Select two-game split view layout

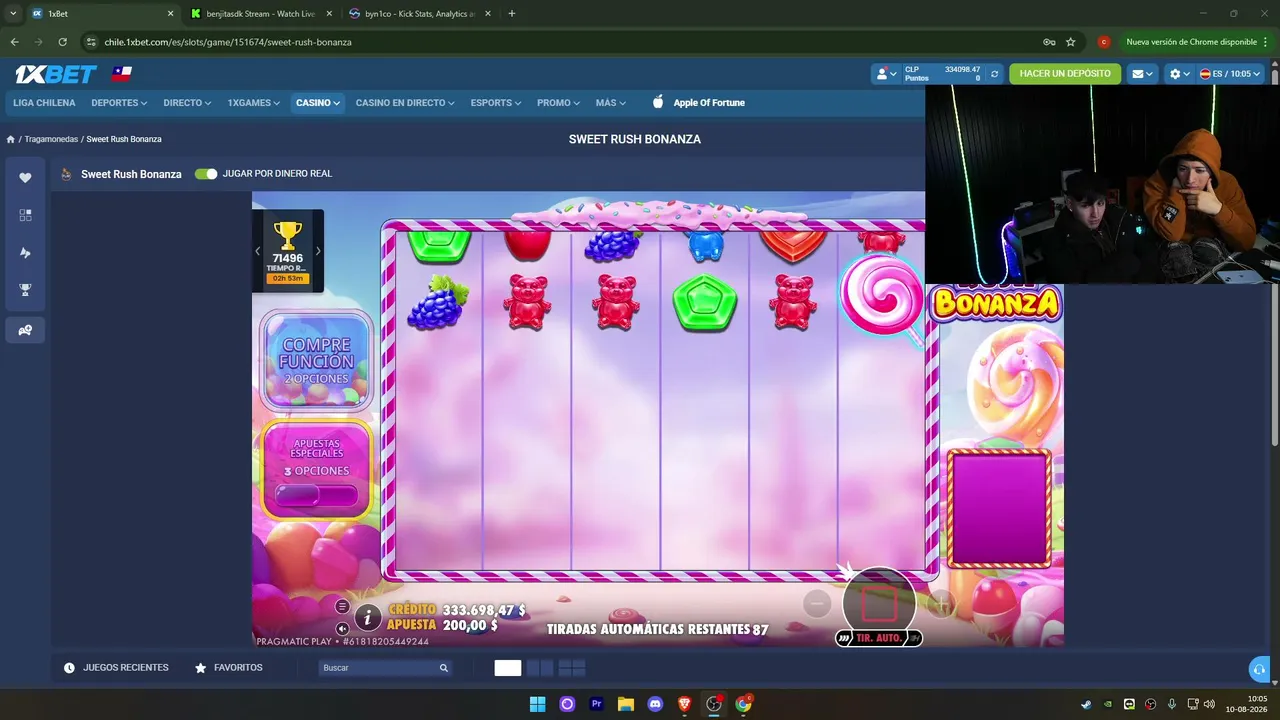tap(540, 668)
